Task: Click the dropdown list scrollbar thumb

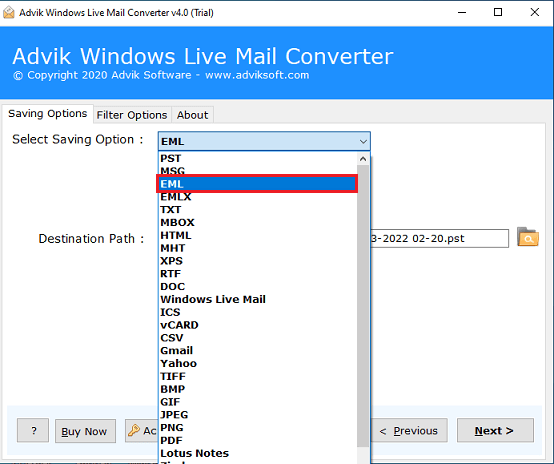Action: 363,306
